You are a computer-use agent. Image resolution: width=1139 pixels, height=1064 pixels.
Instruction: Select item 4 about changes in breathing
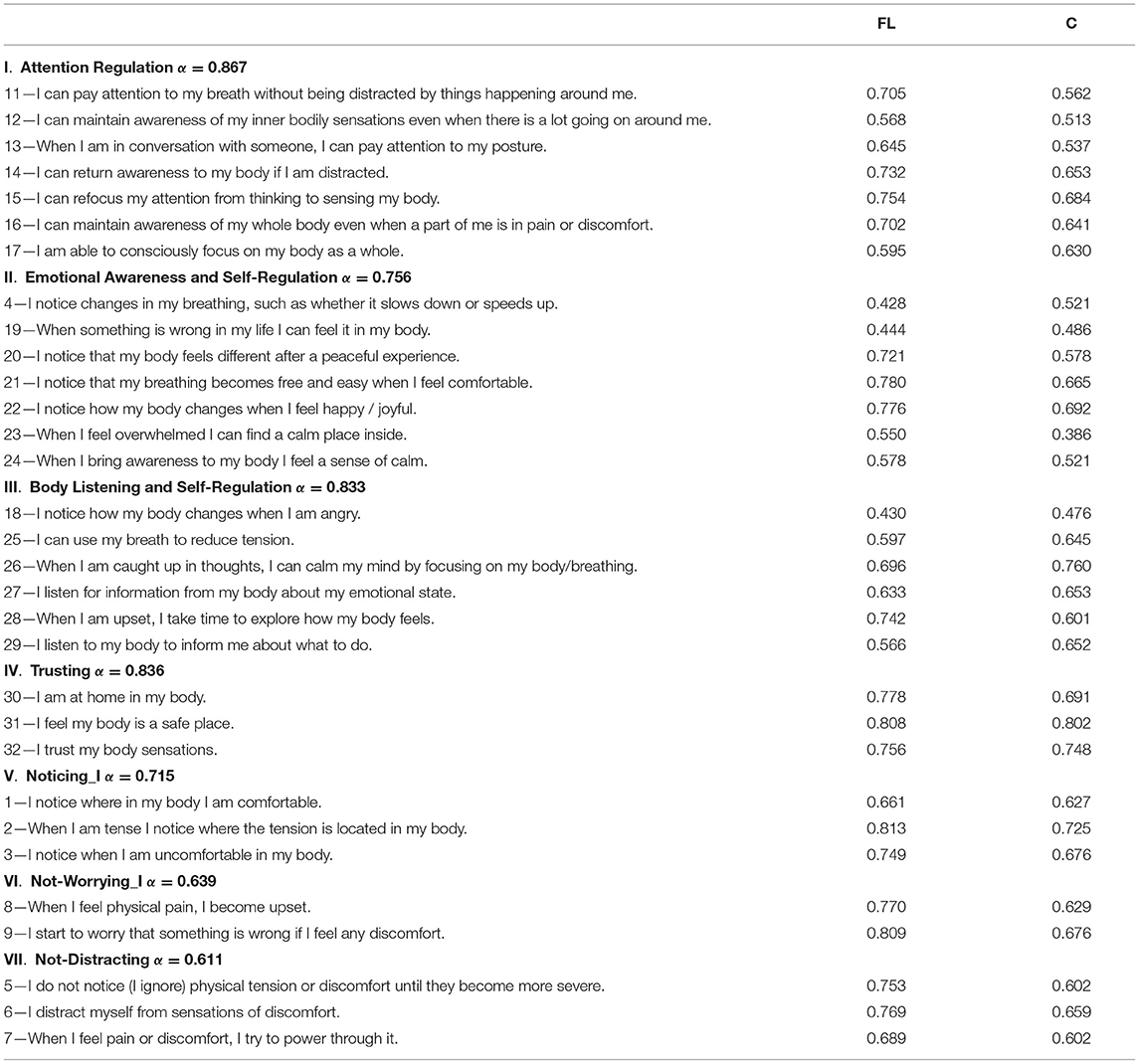(x=282, y=303)
